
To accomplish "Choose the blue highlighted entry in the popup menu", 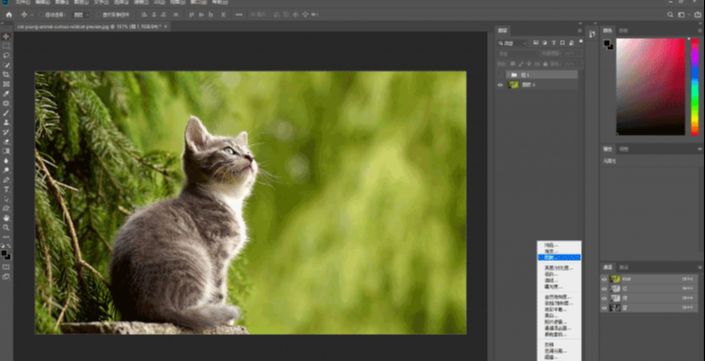I will point(559,258).
